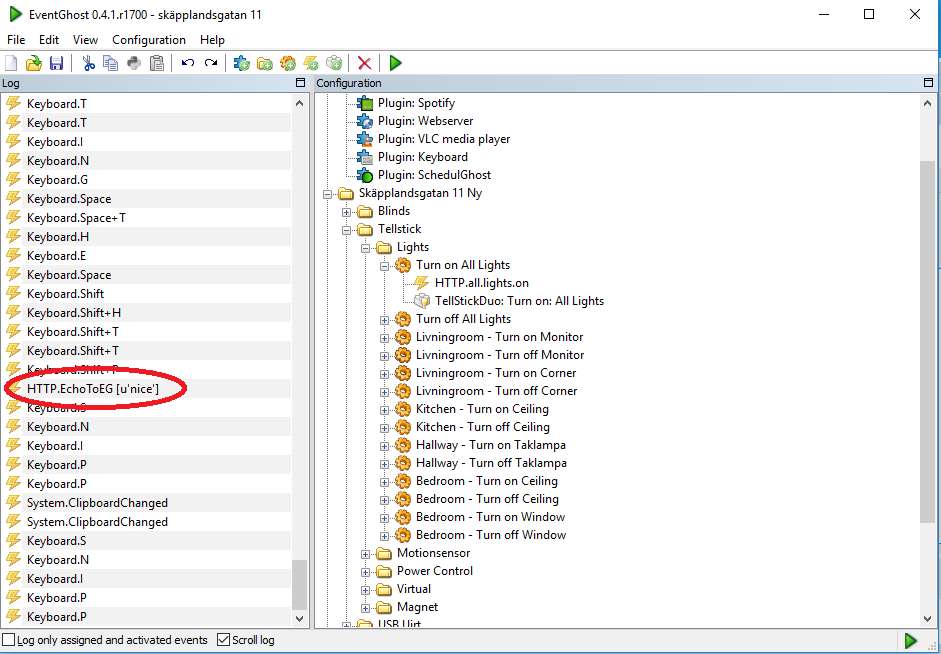Enable Log only assigned and activated events
This screenshot has width=941, height=654.
point(8,640)
